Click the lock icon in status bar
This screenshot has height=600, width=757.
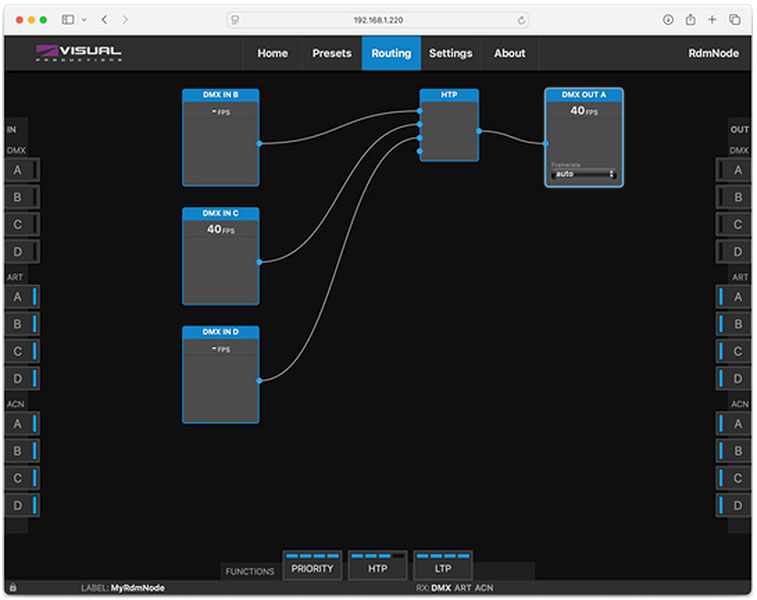pyautogui.click(x=12, y=587)
